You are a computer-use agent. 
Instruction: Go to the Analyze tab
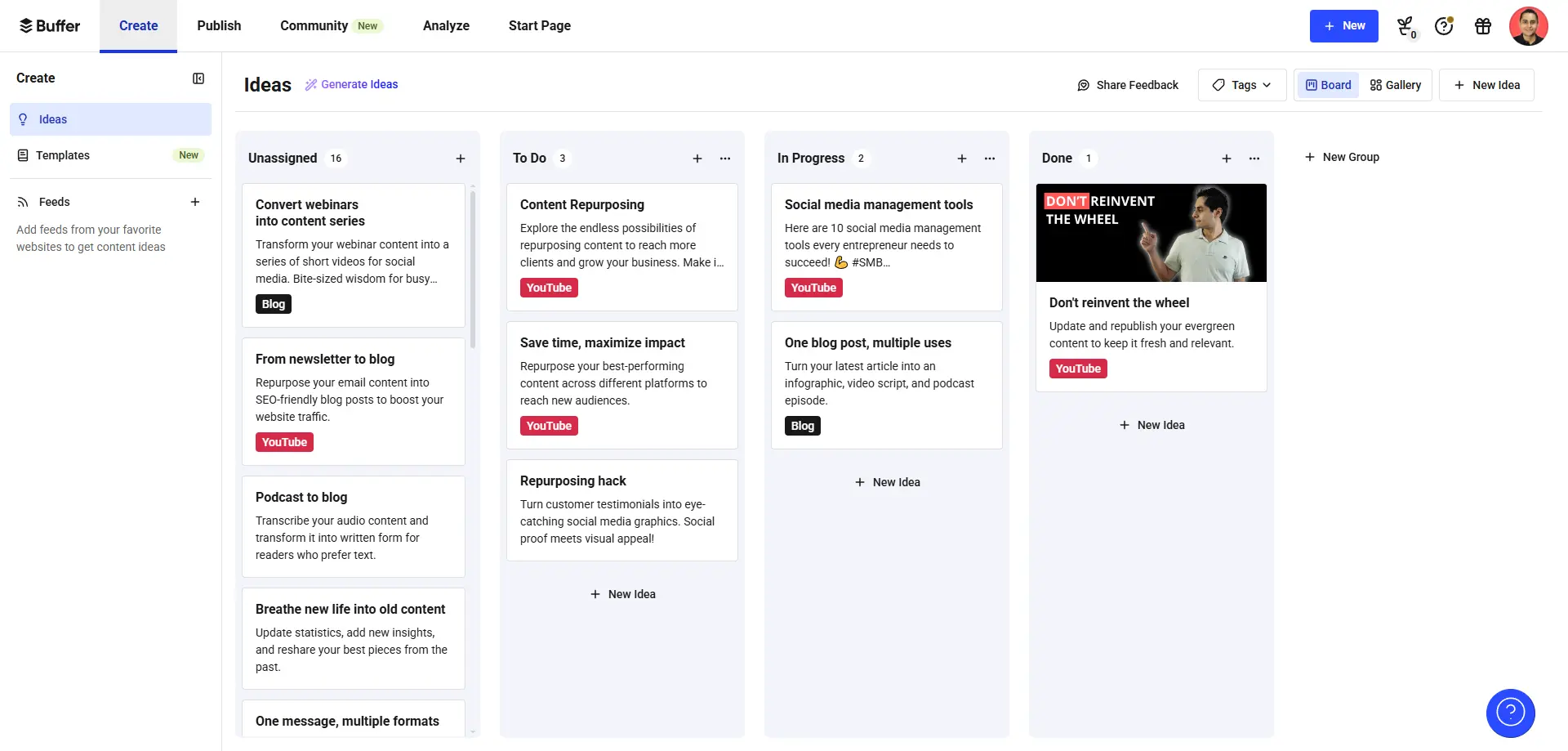tap(446, 25)
